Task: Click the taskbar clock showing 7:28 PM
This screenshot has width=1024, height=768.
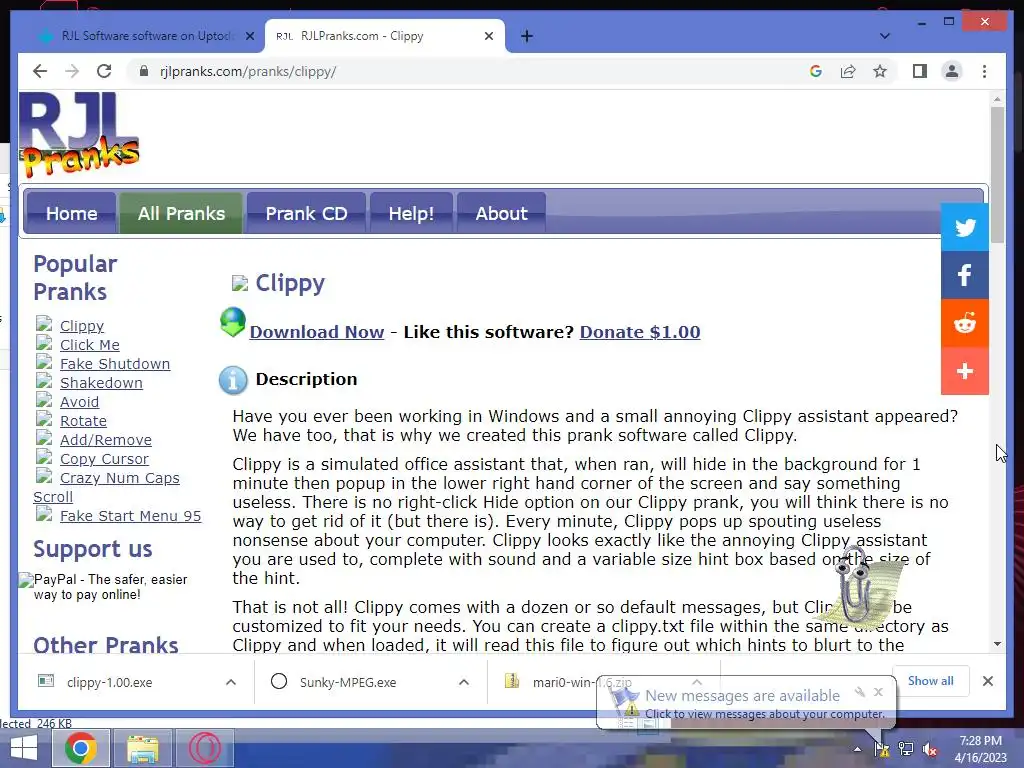Action: 980,749
